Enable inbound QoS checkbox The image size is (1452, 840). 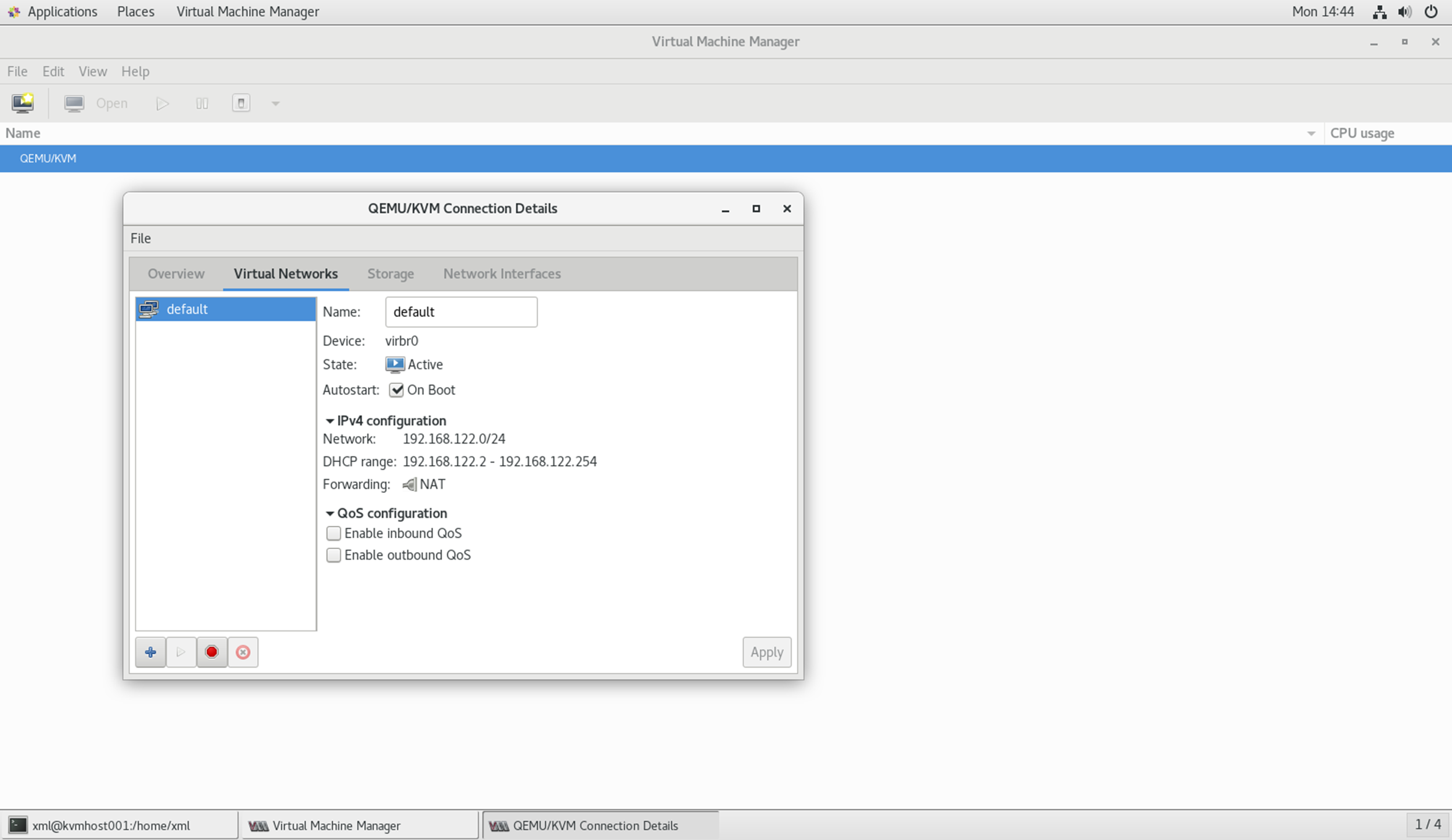click(333, 533)
